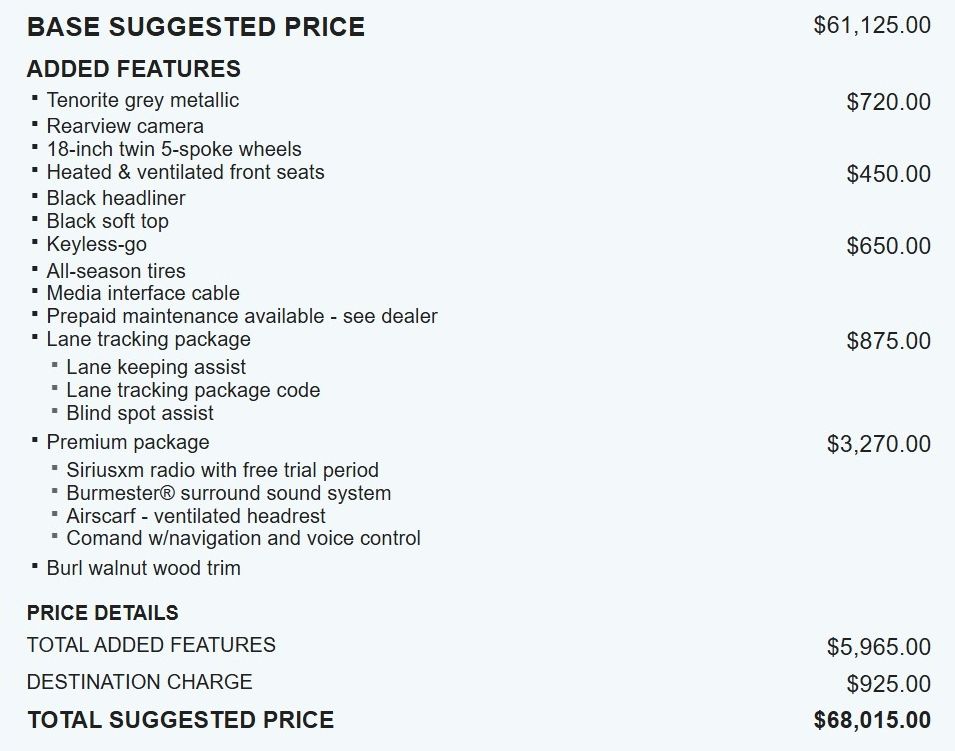Click the Lane tracking package item

149,339
